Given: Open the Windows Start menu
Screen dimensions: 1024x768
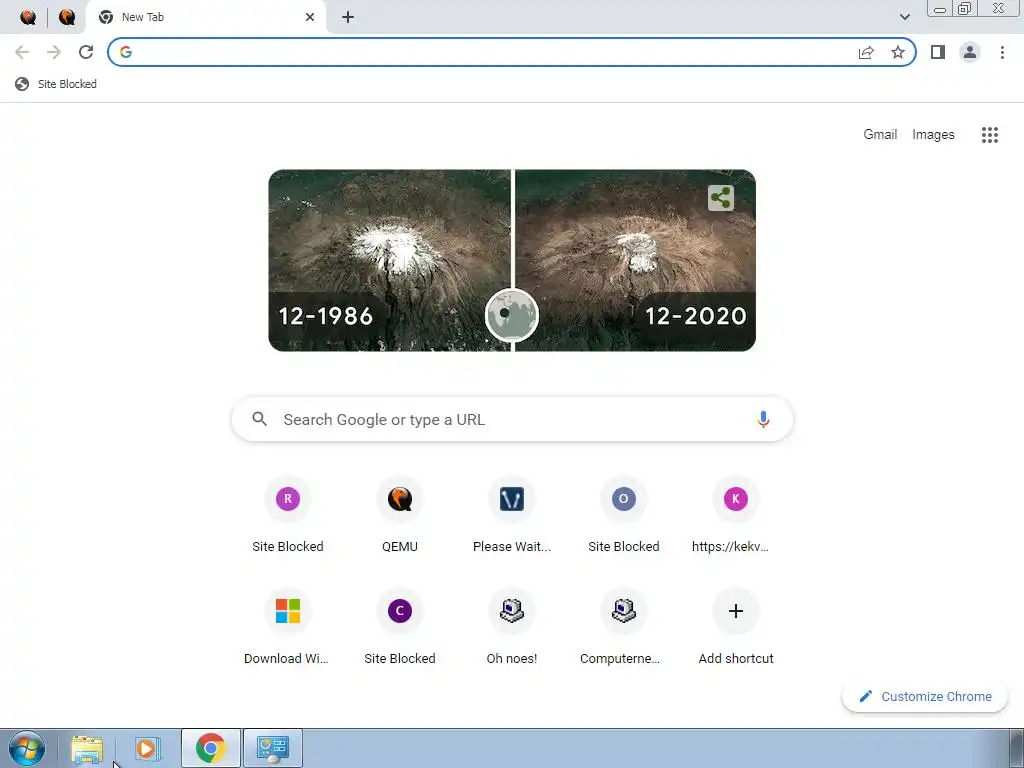Looking at the screenshot, I should pos(27,748).
